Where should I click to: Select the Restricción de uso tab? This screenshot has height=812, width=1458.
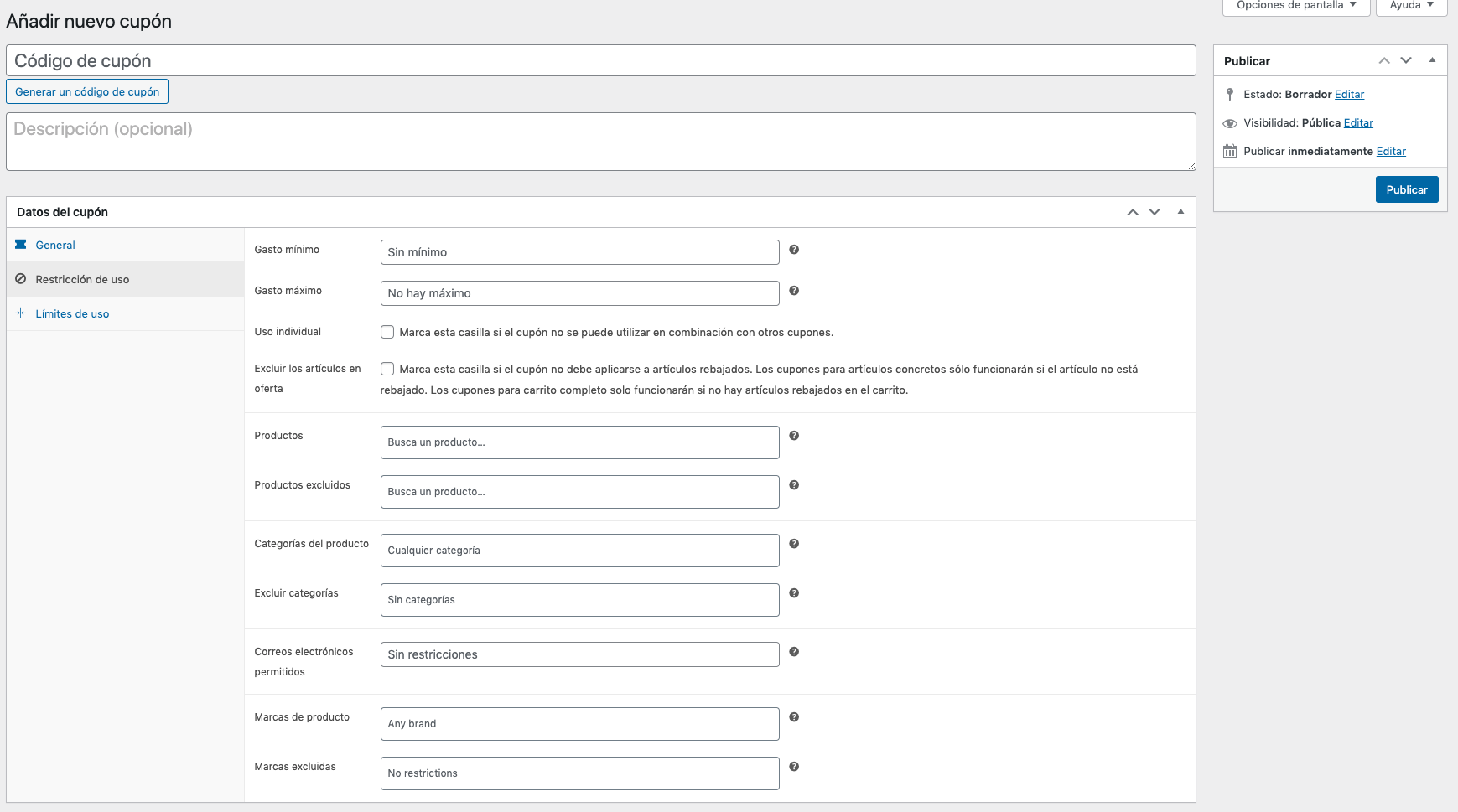[125, 279]
